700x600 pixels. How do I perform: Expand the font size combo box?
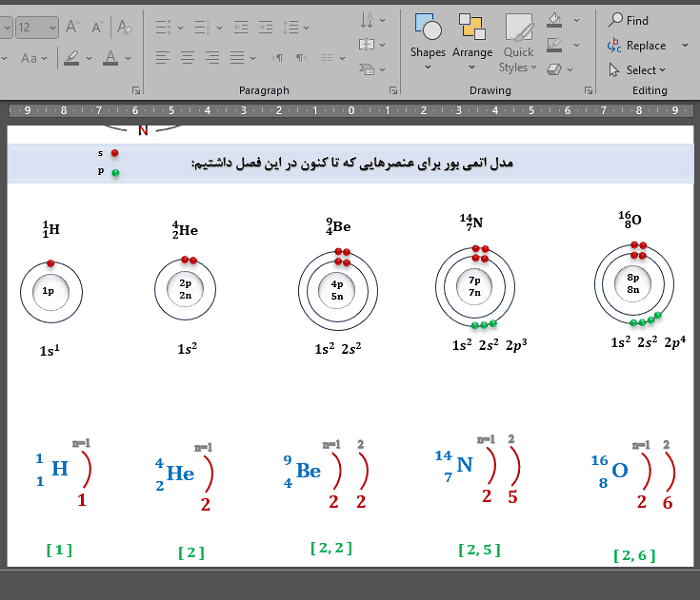(53, 28)
